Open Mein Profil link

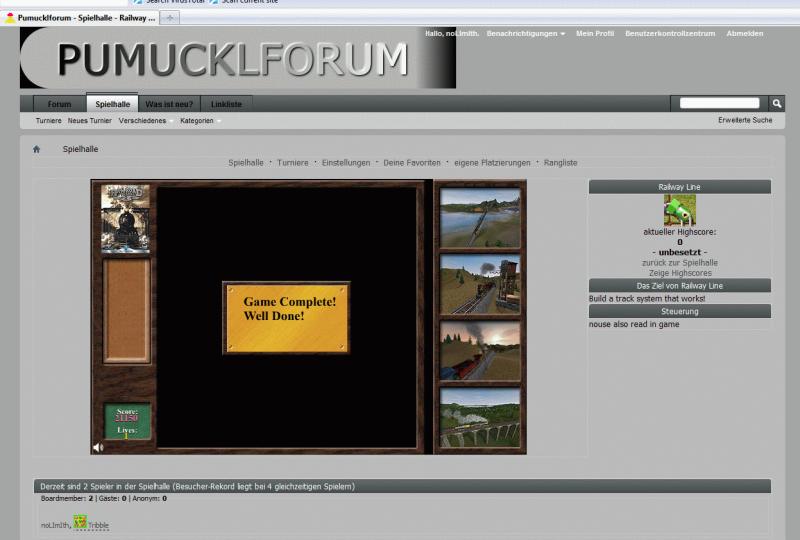(x=595, y=34)
